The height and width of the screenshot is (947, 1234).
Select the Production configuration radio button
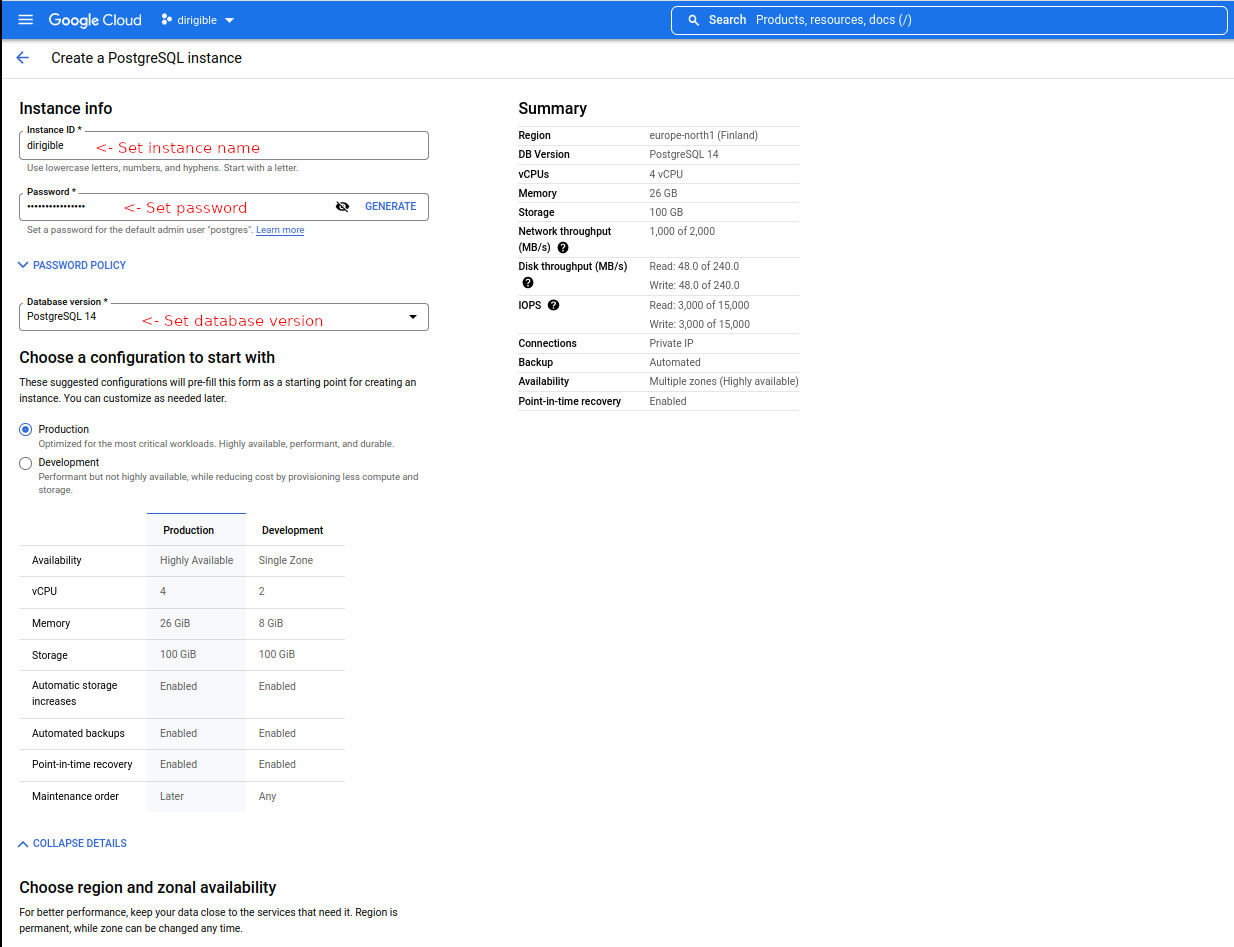coord(26,430)
